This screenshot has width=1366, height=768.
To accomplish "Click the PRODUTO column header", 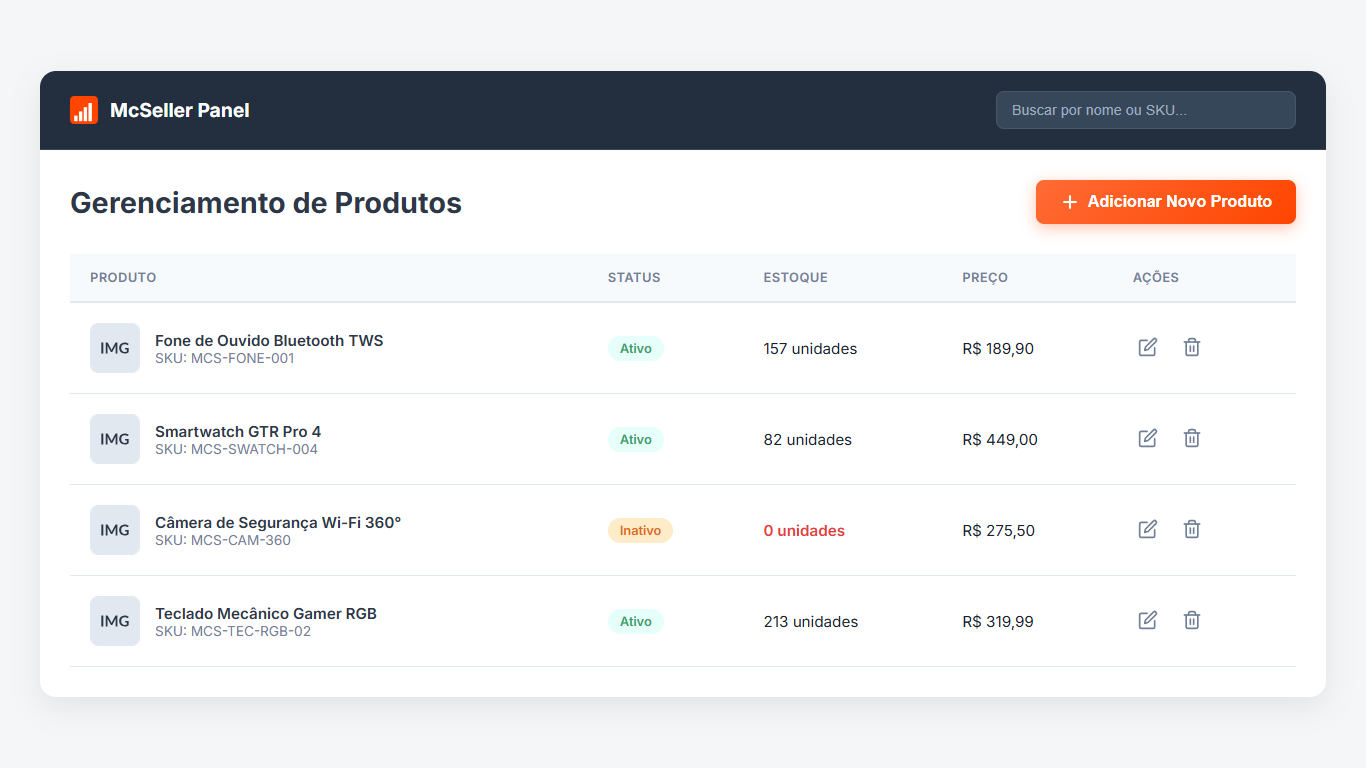I will pyautogui.click(x=123, y=277).
